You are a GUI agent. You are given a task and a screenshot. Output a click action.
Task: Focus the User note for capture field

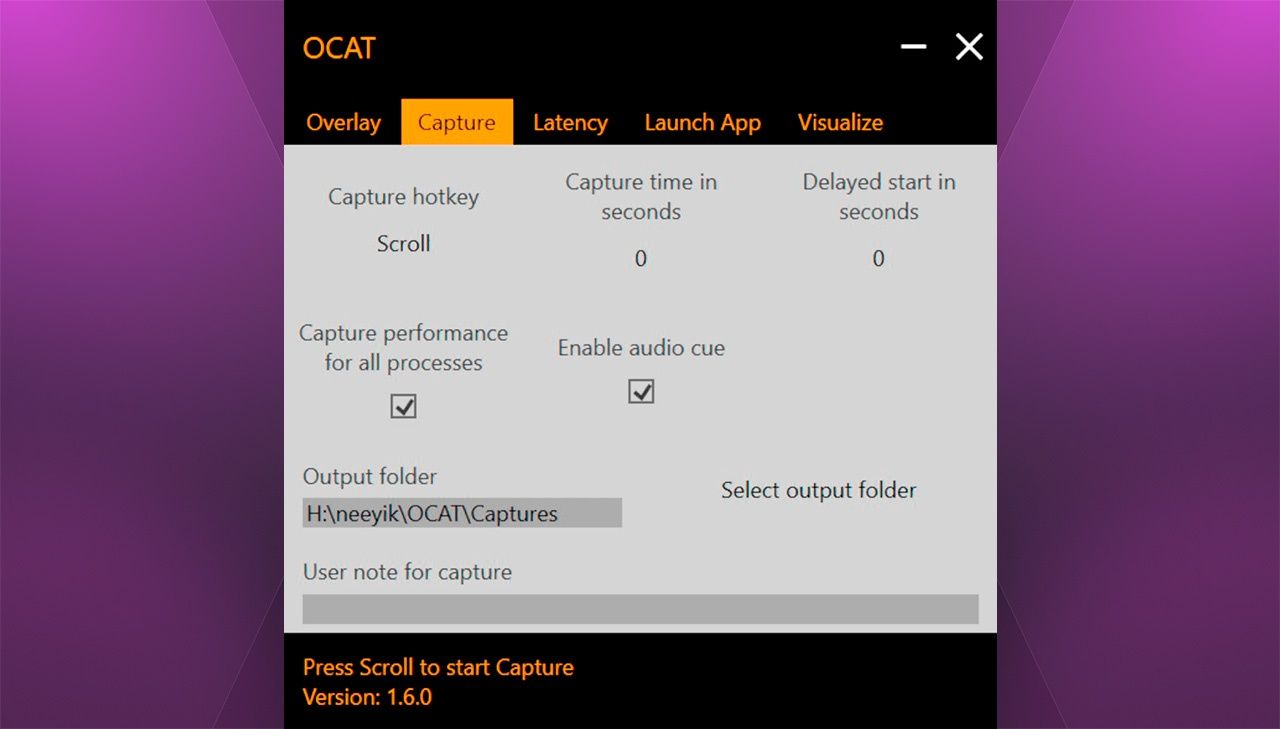tap(640, 609)
